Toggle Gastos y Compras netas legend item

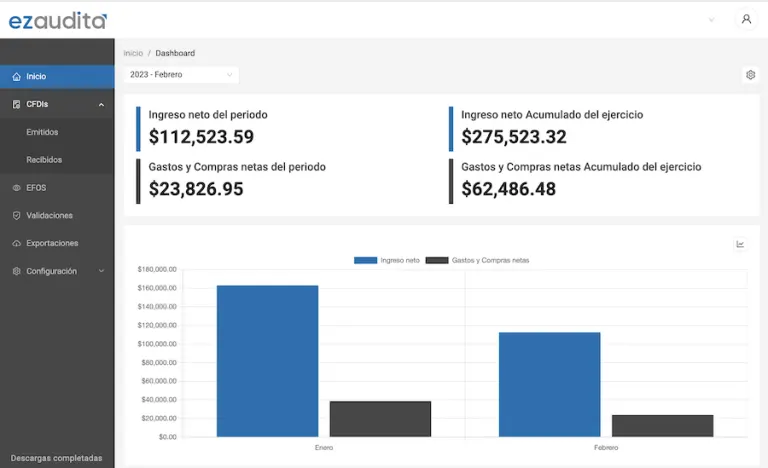click(477, 260)
